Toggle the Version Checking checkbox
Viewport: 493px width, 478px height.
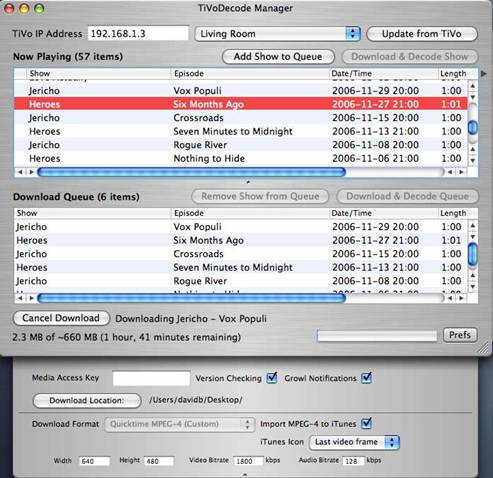[x=272, y=378]
